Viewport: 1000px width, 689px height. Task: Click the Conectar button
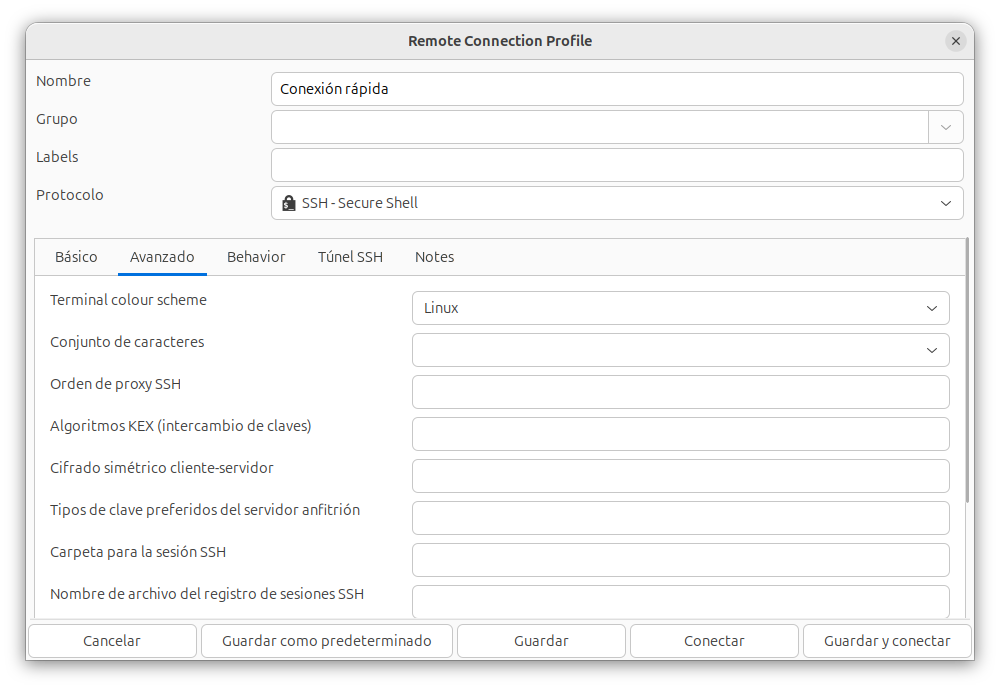click(714, 641)
